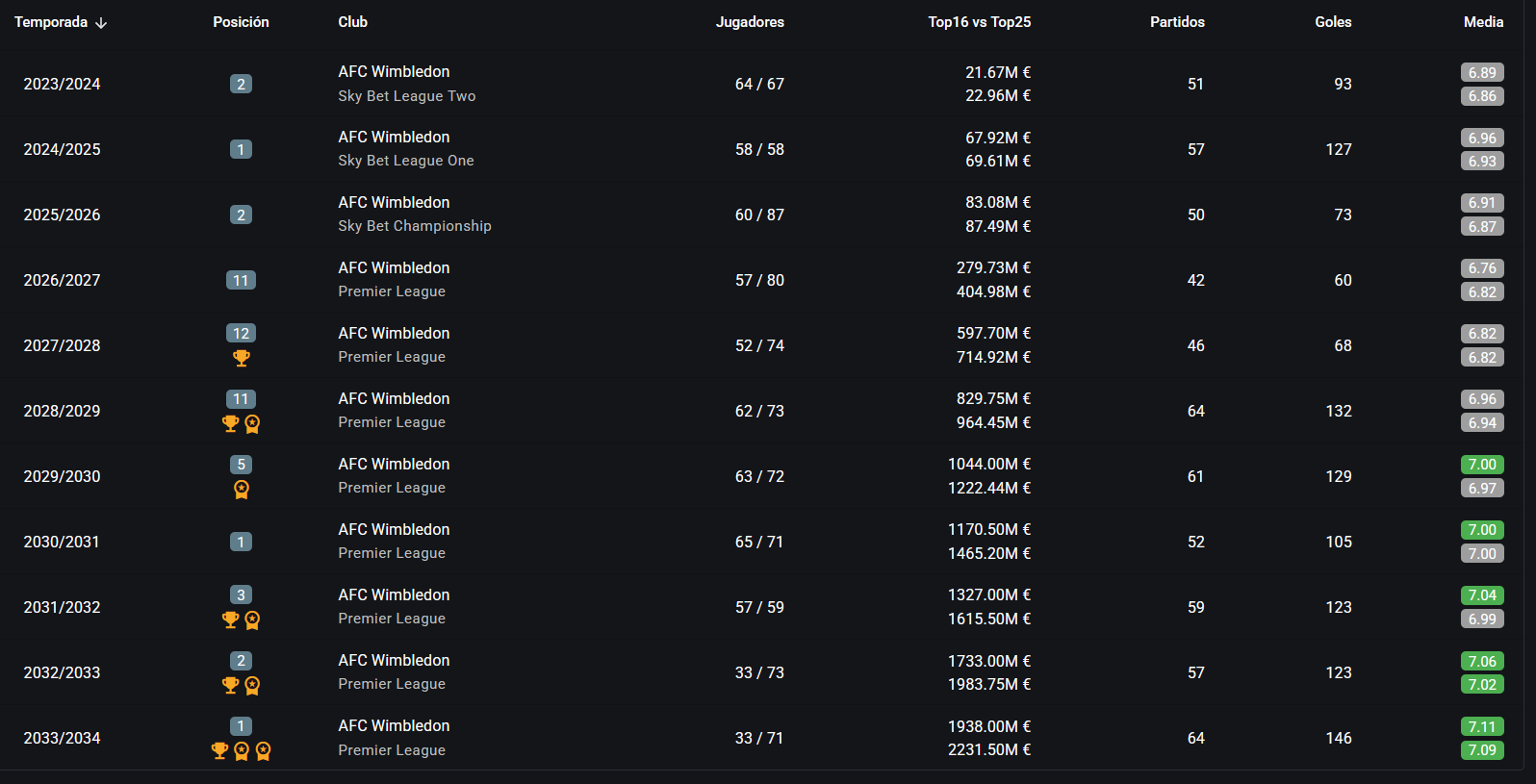Click the medal icon in the 2028/2029 row
The height and width of the screenshot is (784, 1536).
[x=252, y=423]
